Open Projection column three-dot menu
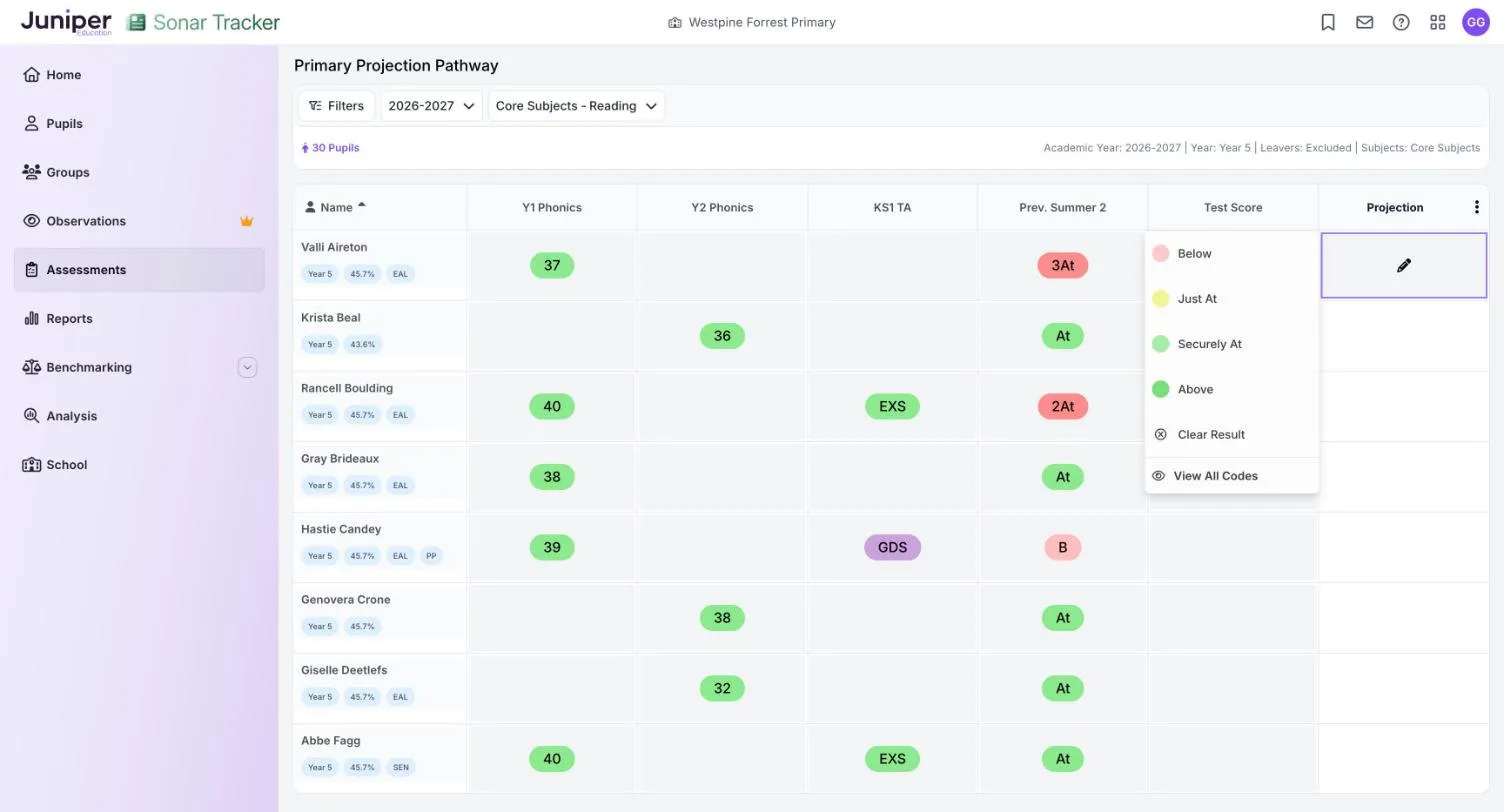The height and width of the screenshot is (812, 1504). click(x=1476, y=208)
